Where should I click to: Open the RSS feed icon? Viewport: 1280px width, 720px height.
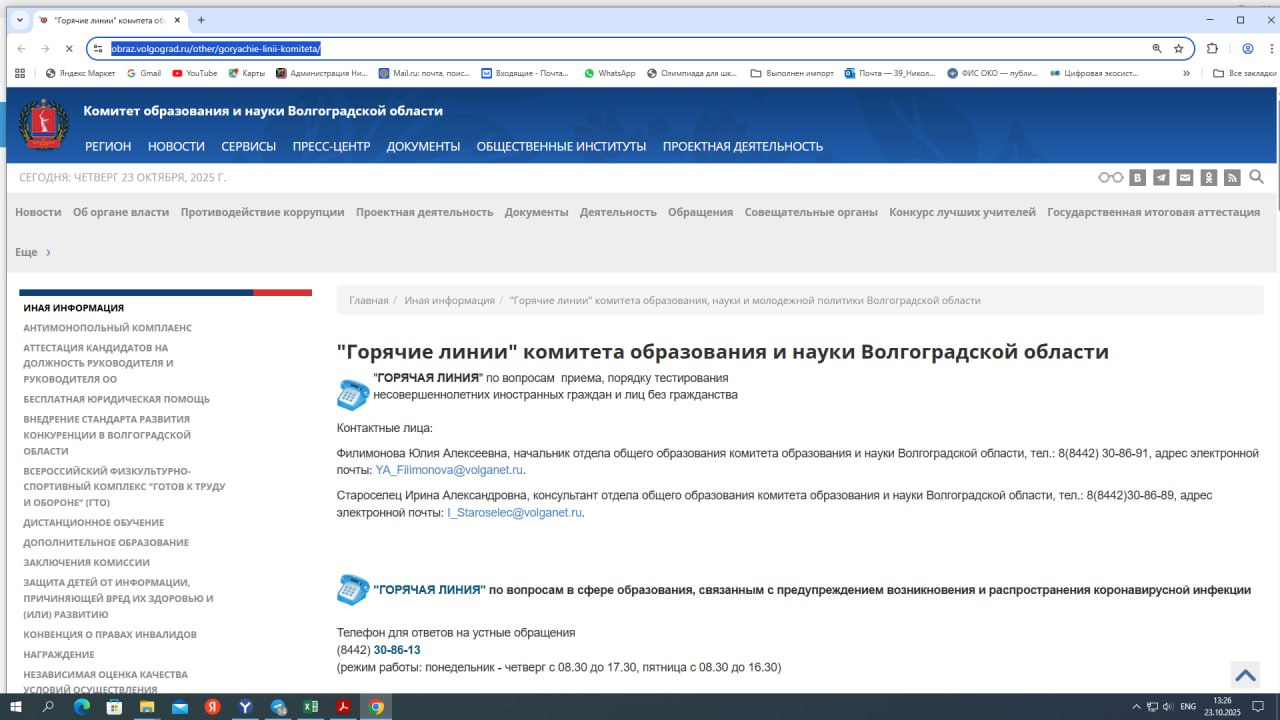[x=1232, y=178]
